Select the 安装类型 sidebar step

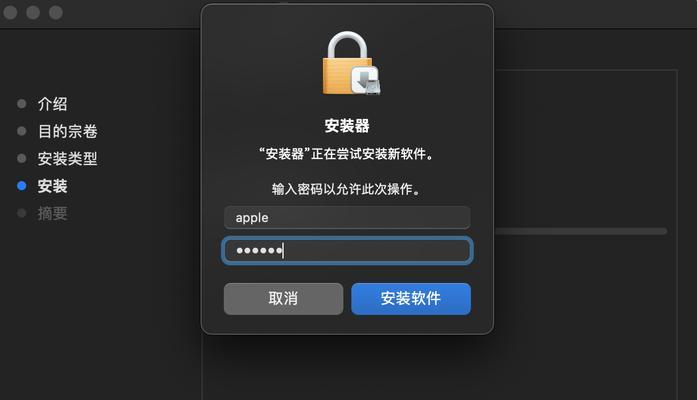coord(68,159)
